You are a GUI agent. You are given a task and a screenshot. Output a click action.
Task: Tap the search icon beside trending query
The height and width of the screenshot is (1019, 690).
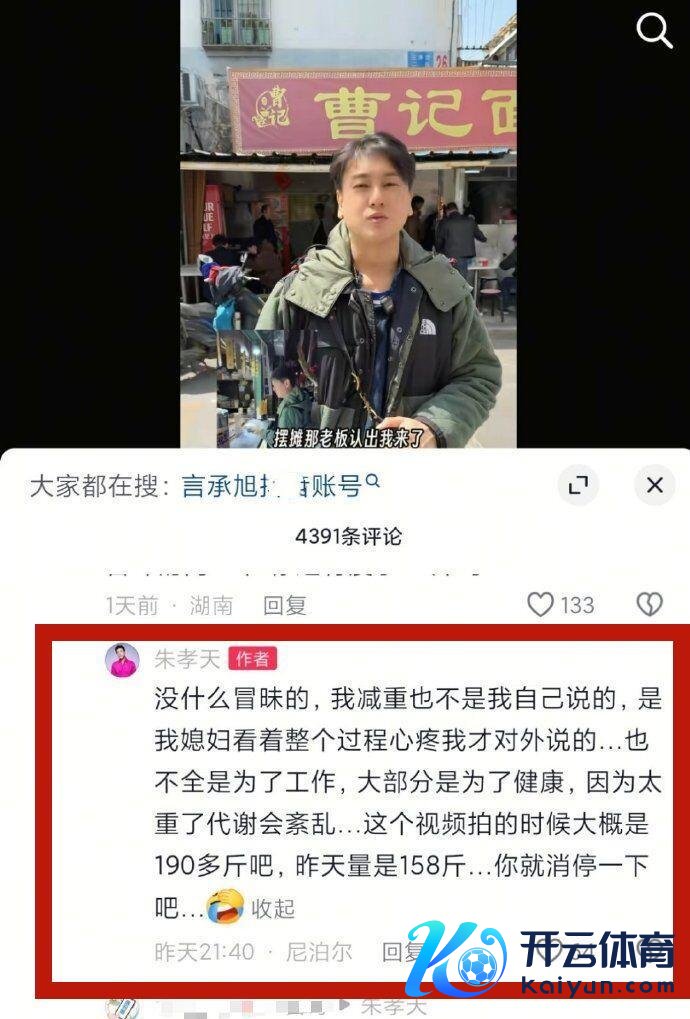click(372, 481)
